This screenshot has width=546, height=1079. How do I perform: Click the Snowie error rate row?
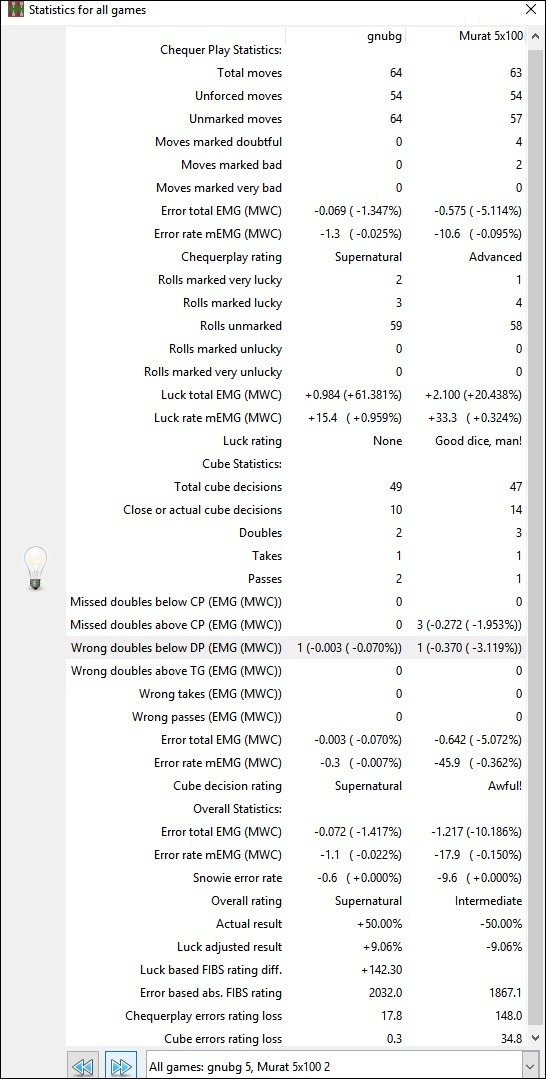[x=296, y=878]
